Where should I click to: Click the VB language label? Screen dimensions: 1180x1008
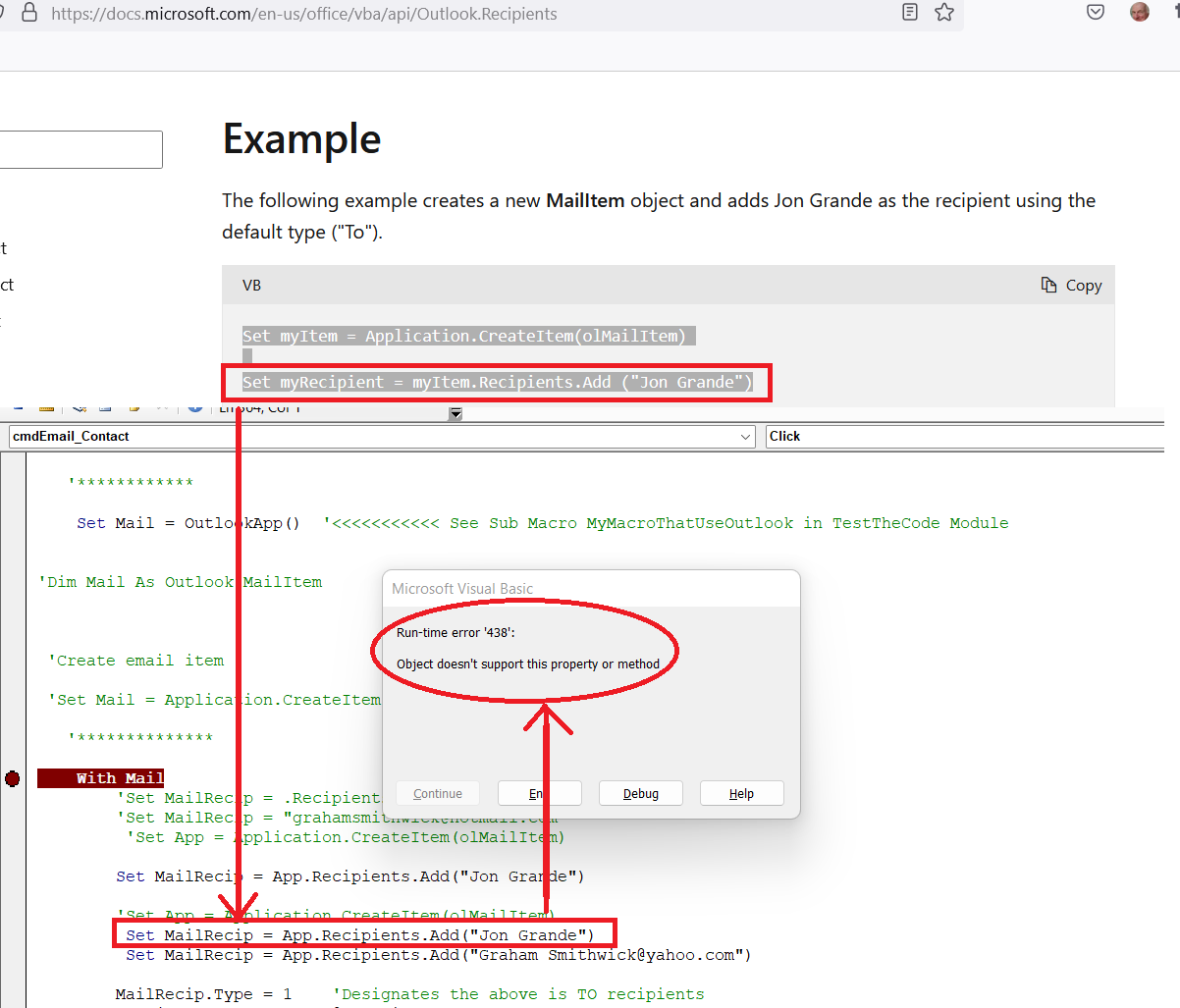252,285
